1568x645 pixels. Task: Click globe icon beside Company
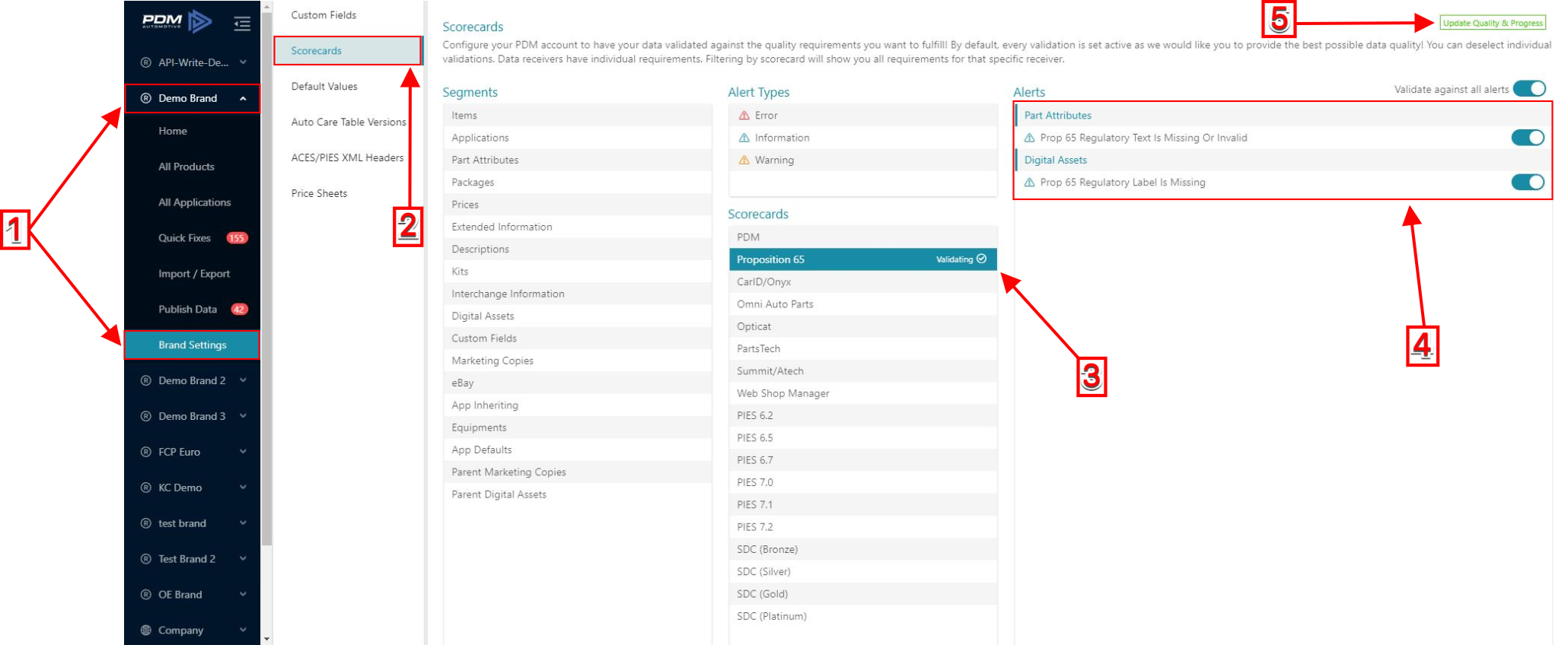pyautogui.click(x=146, y=630)
